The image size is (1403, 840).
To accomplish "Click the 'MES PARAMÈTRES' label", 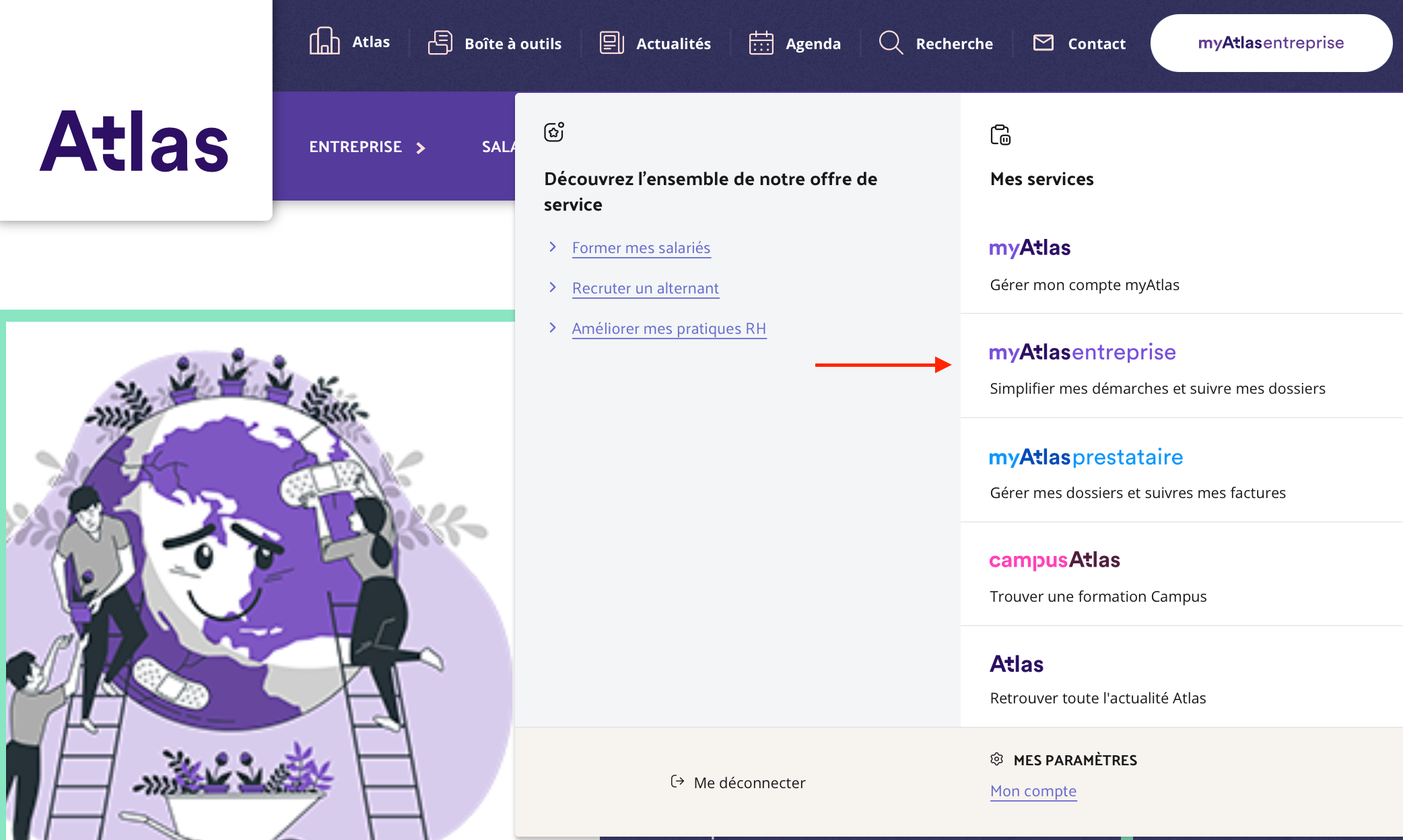I will pos(1075,760).
